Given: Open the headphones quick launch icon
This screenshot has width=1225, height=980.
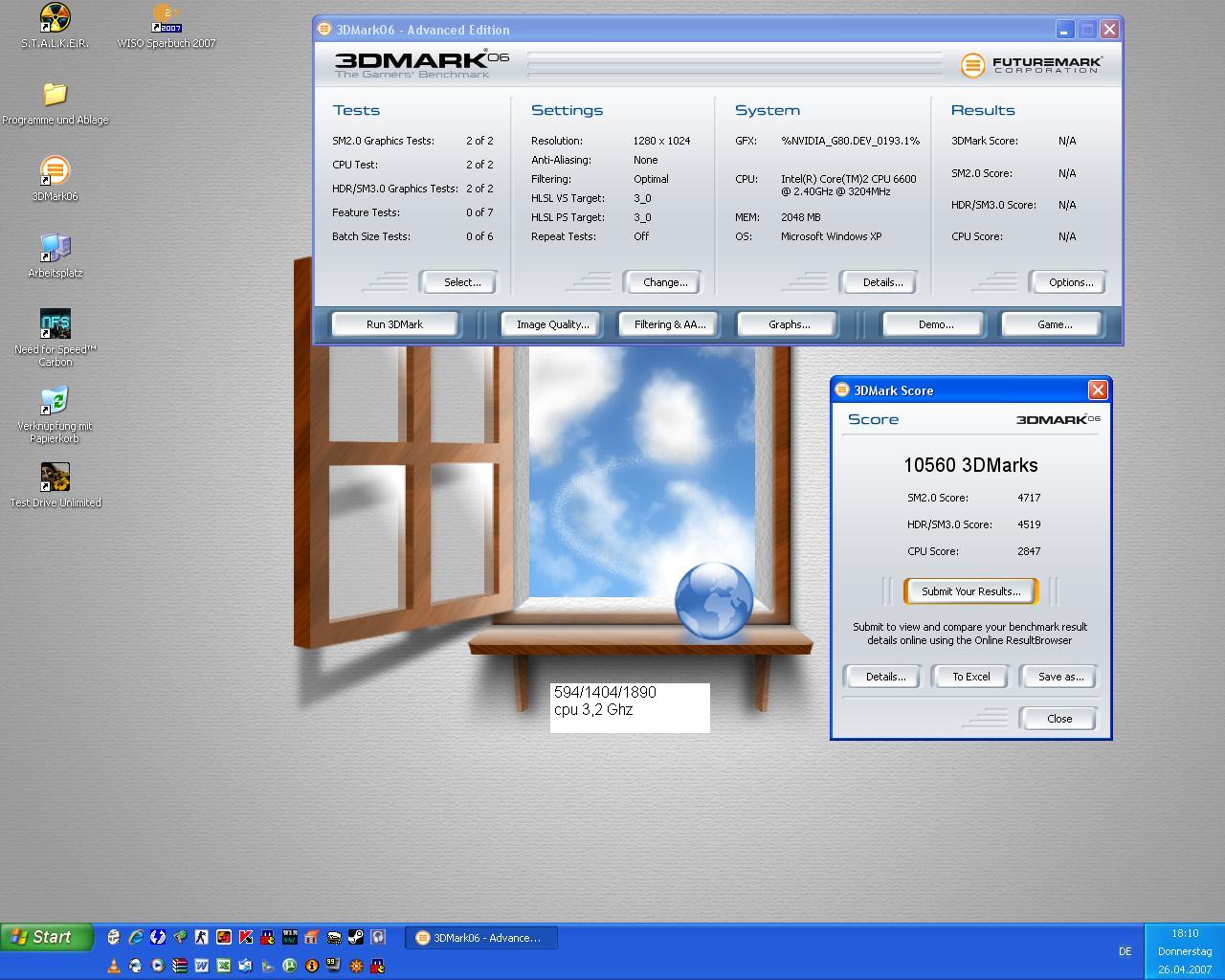Looking at the screenshot, I should coord(378,937).
